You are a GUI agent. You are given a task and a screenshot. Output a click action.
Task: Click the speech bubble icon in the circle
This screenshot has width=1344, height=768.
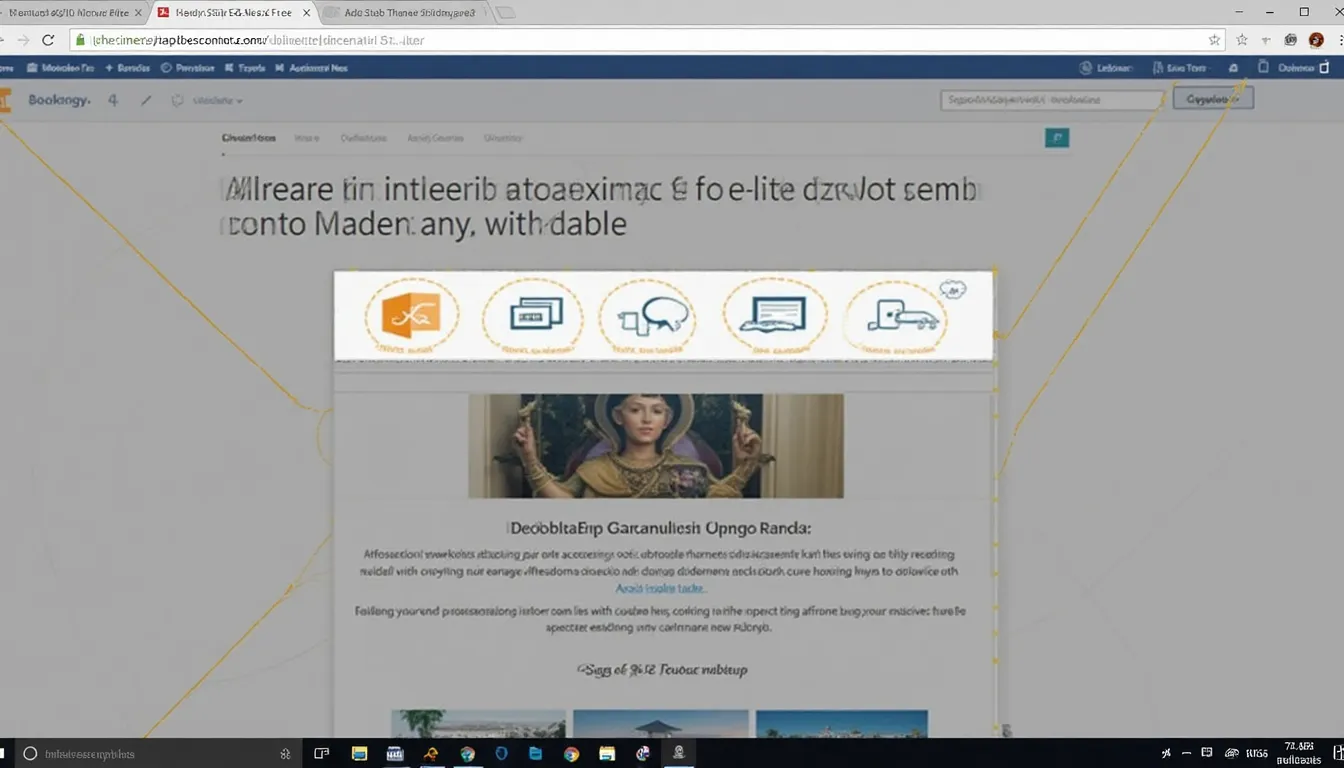click(651, 316)
